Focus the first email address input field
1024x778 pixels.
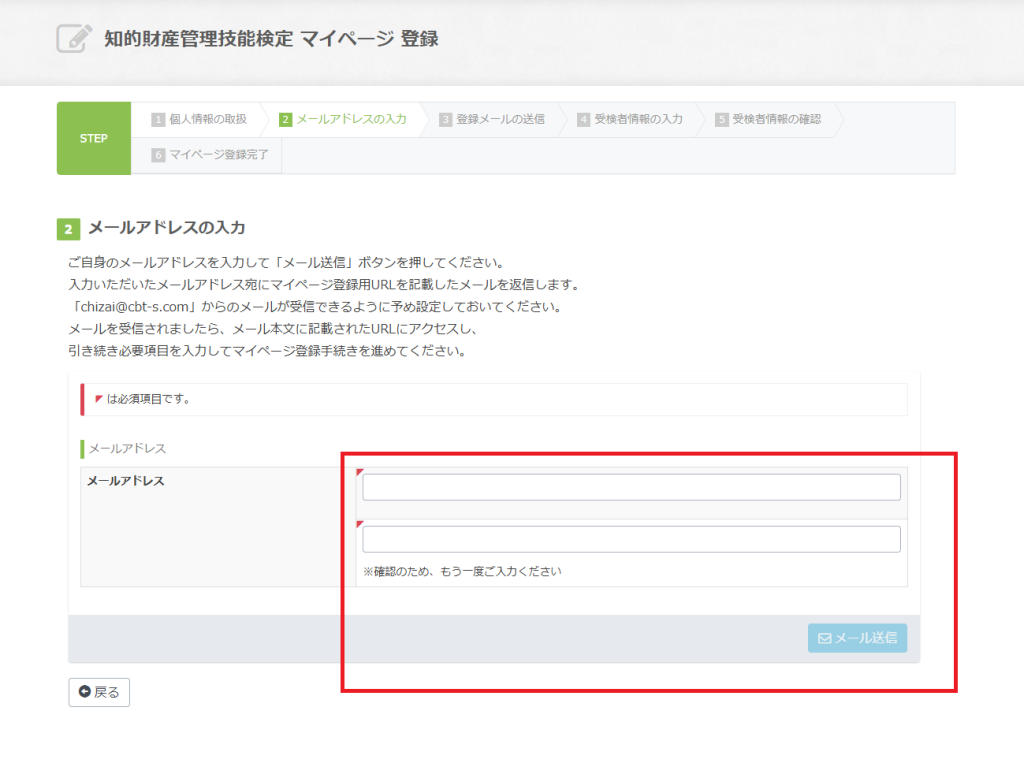pos(631,487)
